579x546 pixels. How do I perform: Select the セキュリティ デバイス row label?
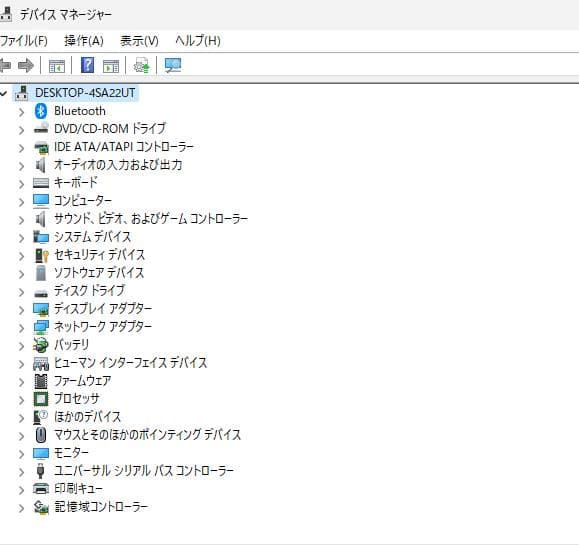(x=99, y=255)
